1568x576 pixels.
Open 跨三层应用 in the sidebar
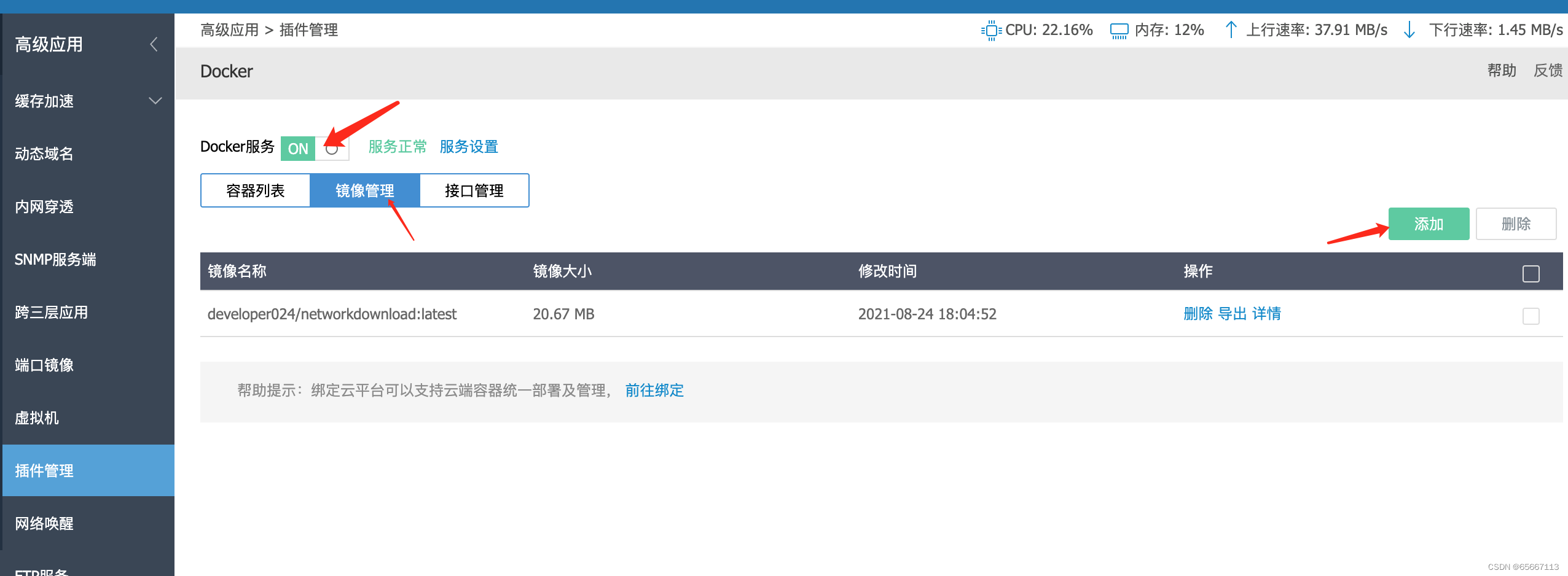[52, 312]
